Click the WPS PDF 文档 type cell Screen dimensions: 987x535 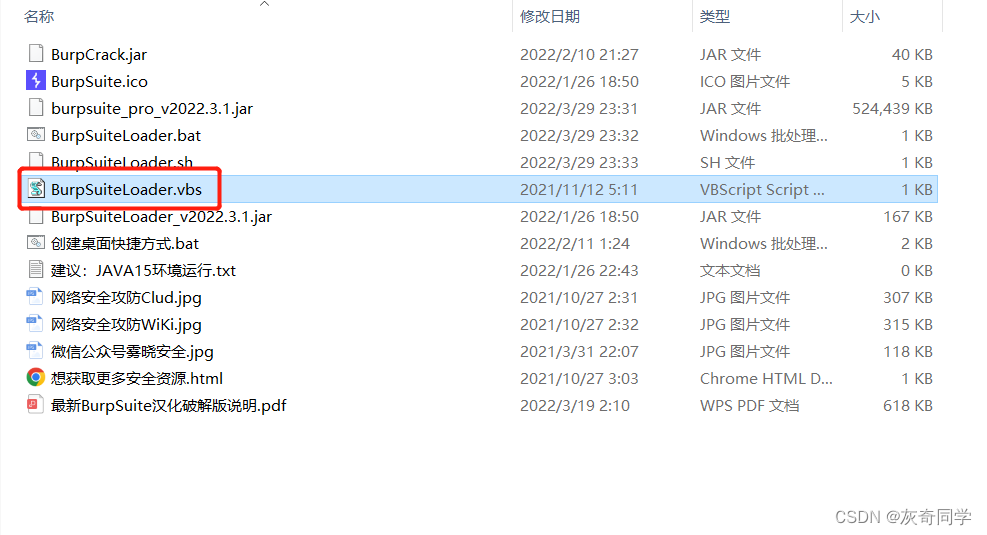[x=750, y=406]
